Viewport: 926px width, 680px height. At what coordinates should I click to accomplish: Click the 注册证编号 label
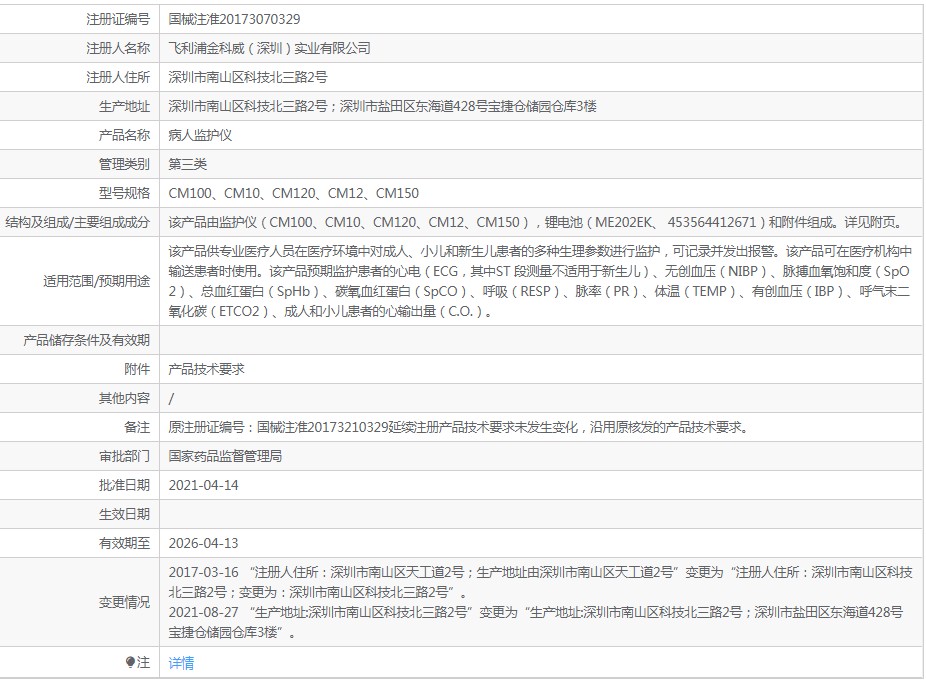[x=118, y=19]
